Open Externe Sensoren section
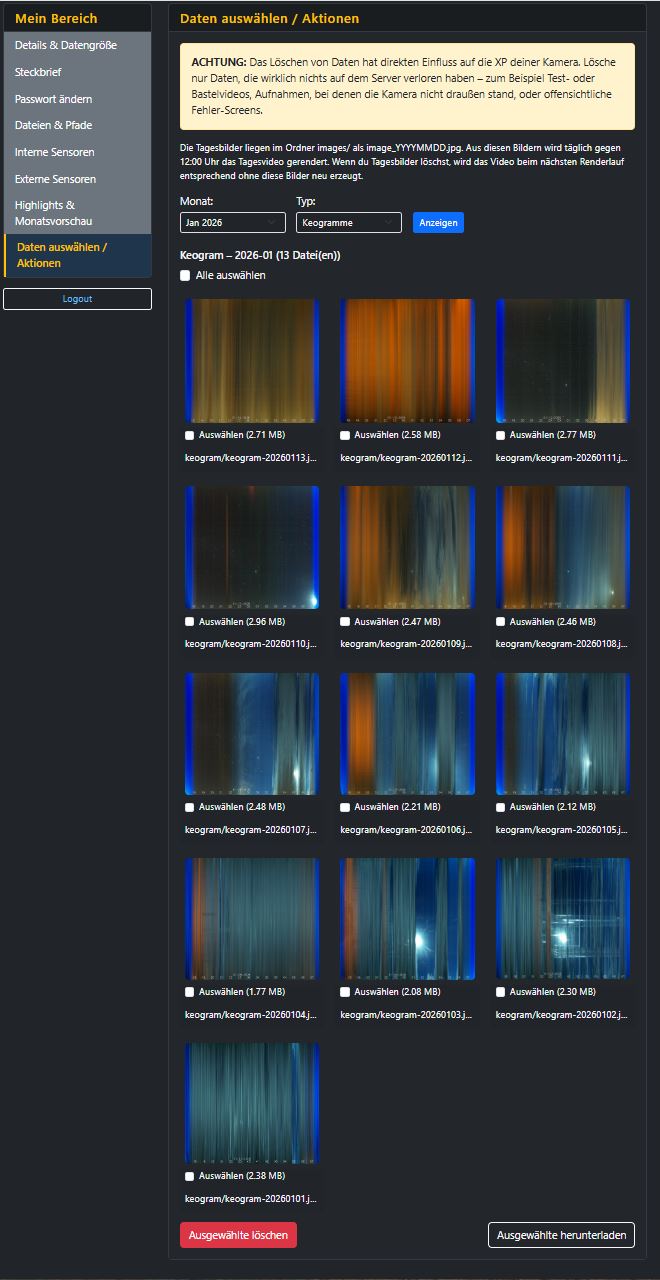 [77, 179]
